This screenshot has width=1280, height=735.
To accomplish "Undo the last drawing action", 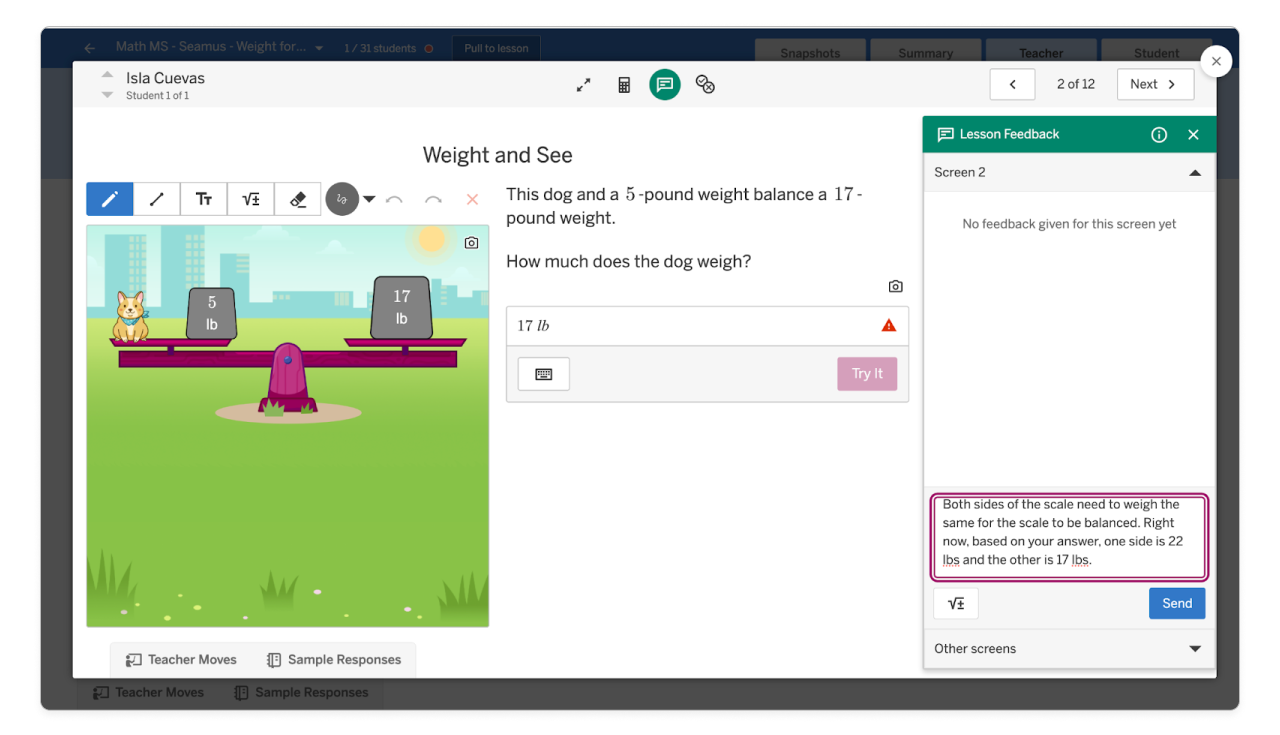I will 395,199.
